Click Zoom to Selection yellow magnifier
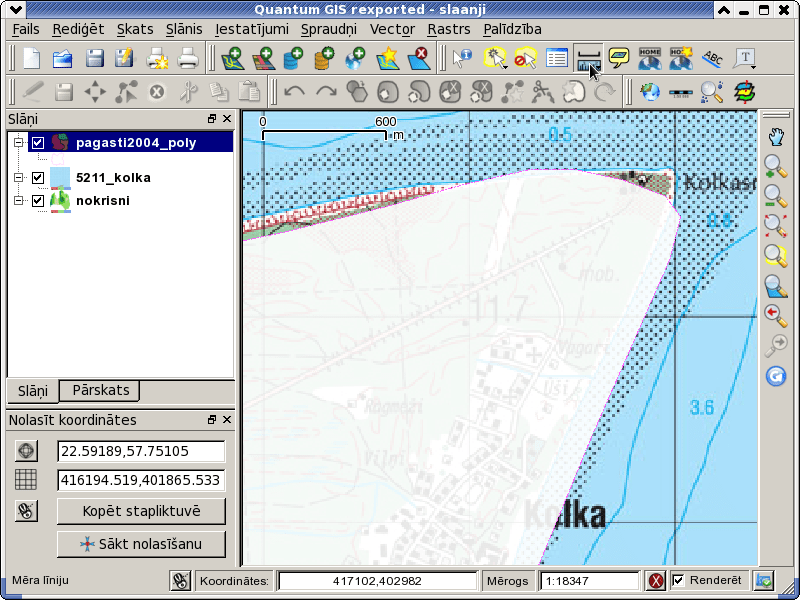 [x=776, y=256]
